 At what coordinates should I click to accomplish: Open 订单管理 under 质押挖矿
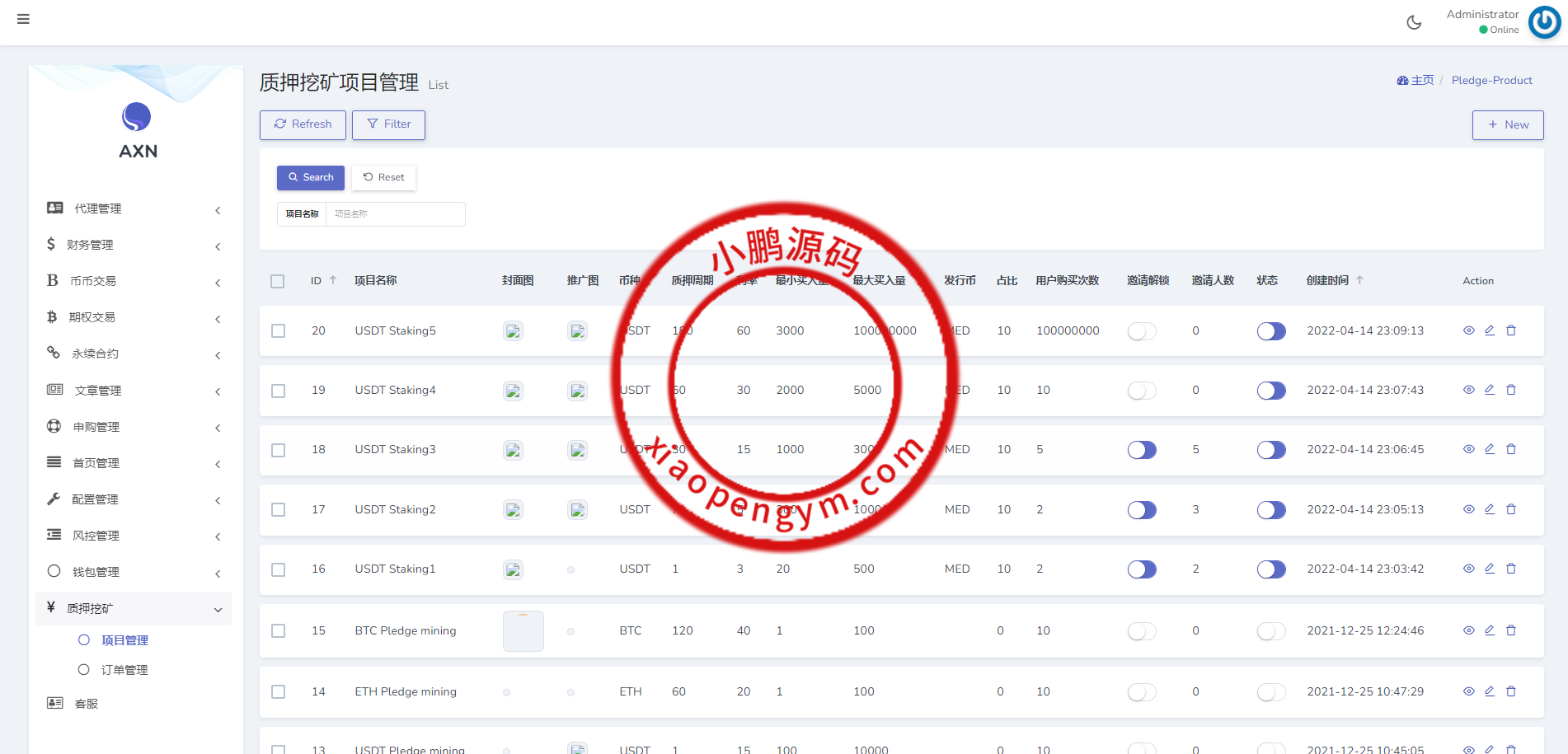pos(125,669)
